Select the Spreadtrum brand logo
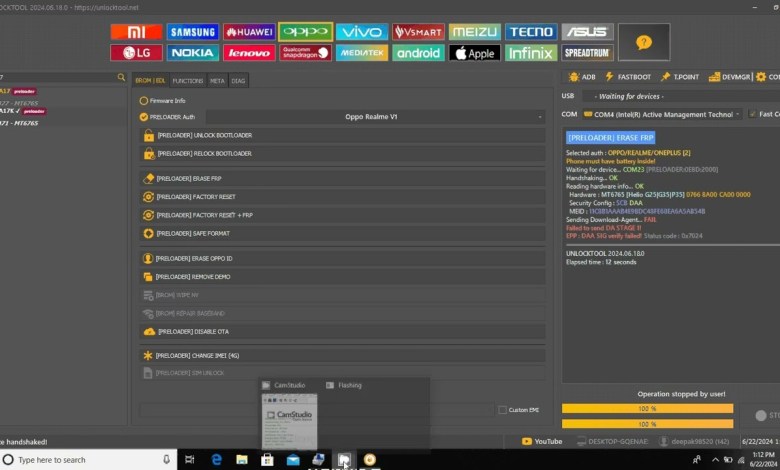This screenshot has width=780, height=470. point(587,53)
